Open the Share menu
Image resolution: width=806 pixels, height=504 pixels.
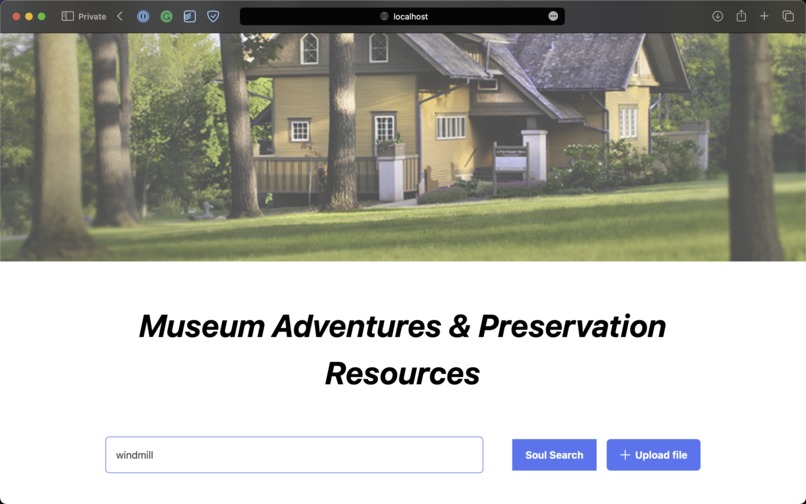[x=741, y=16]
